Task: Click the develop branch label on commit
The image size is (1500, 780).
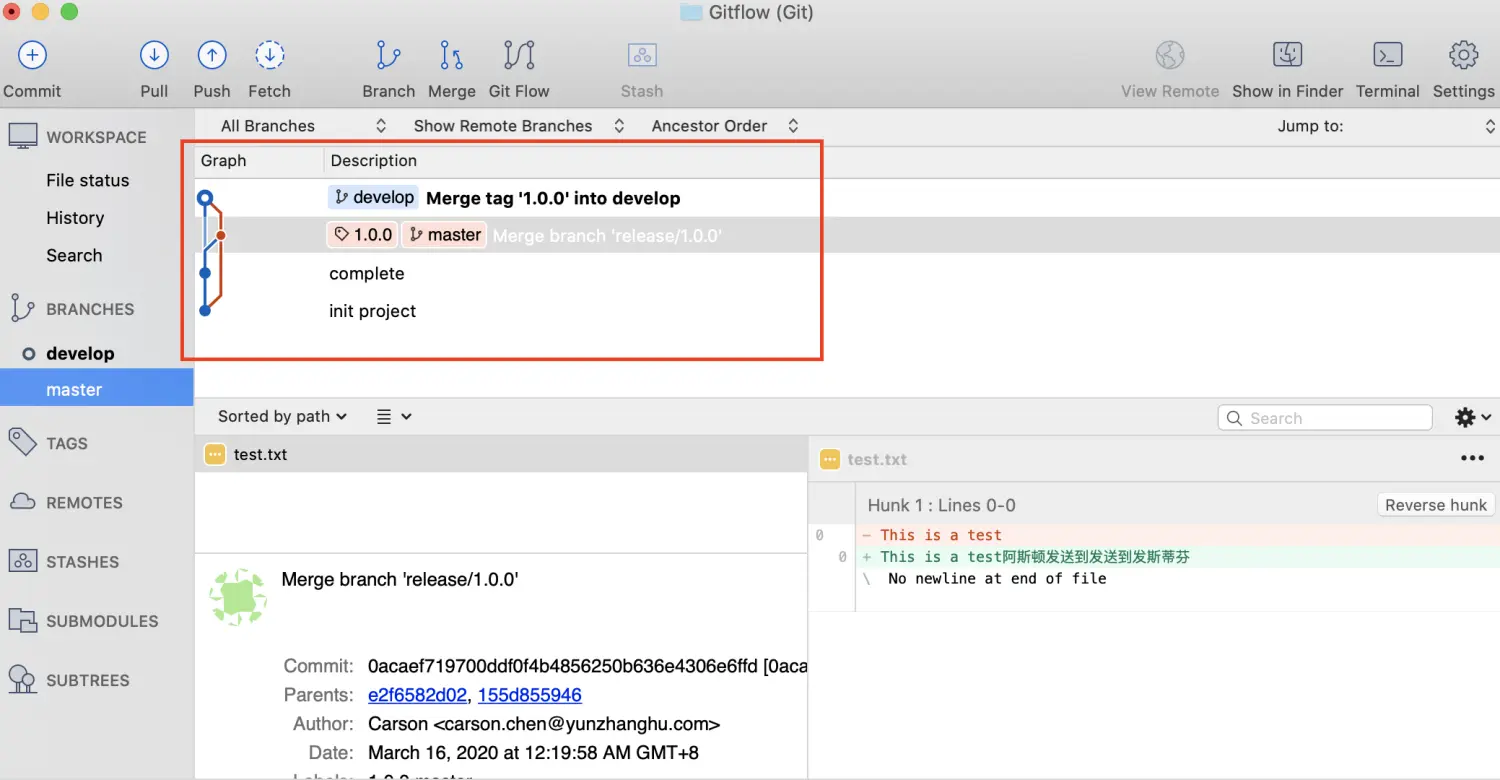Action: click(374, 197)
